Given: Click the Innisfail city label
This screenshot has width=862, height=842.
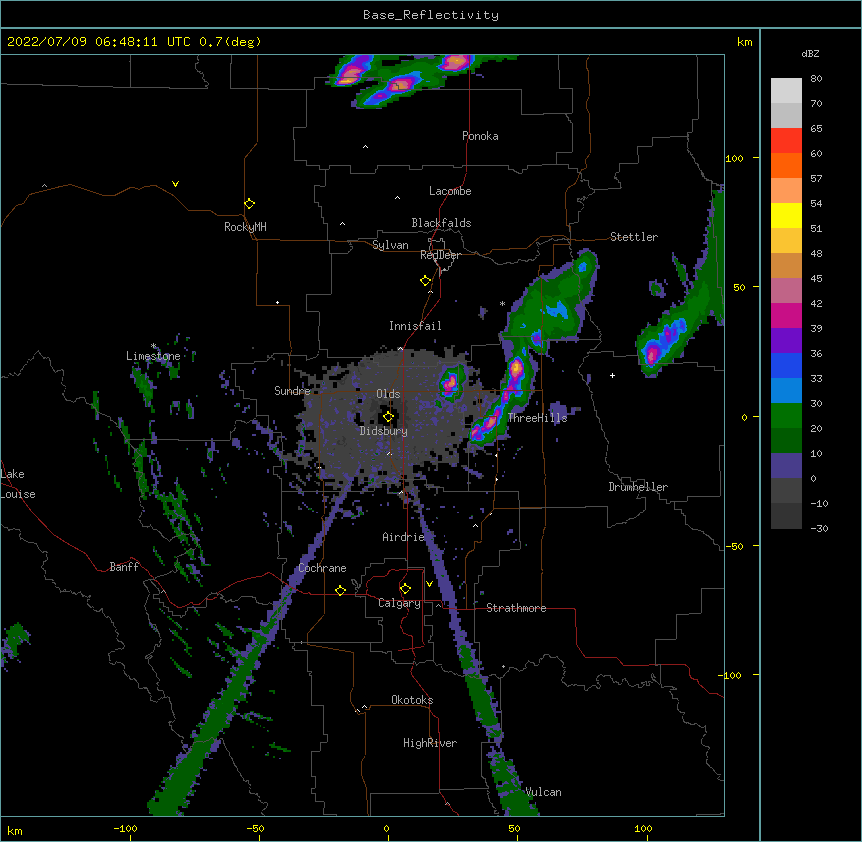Looking at the screenshot, I should (415, 326).
